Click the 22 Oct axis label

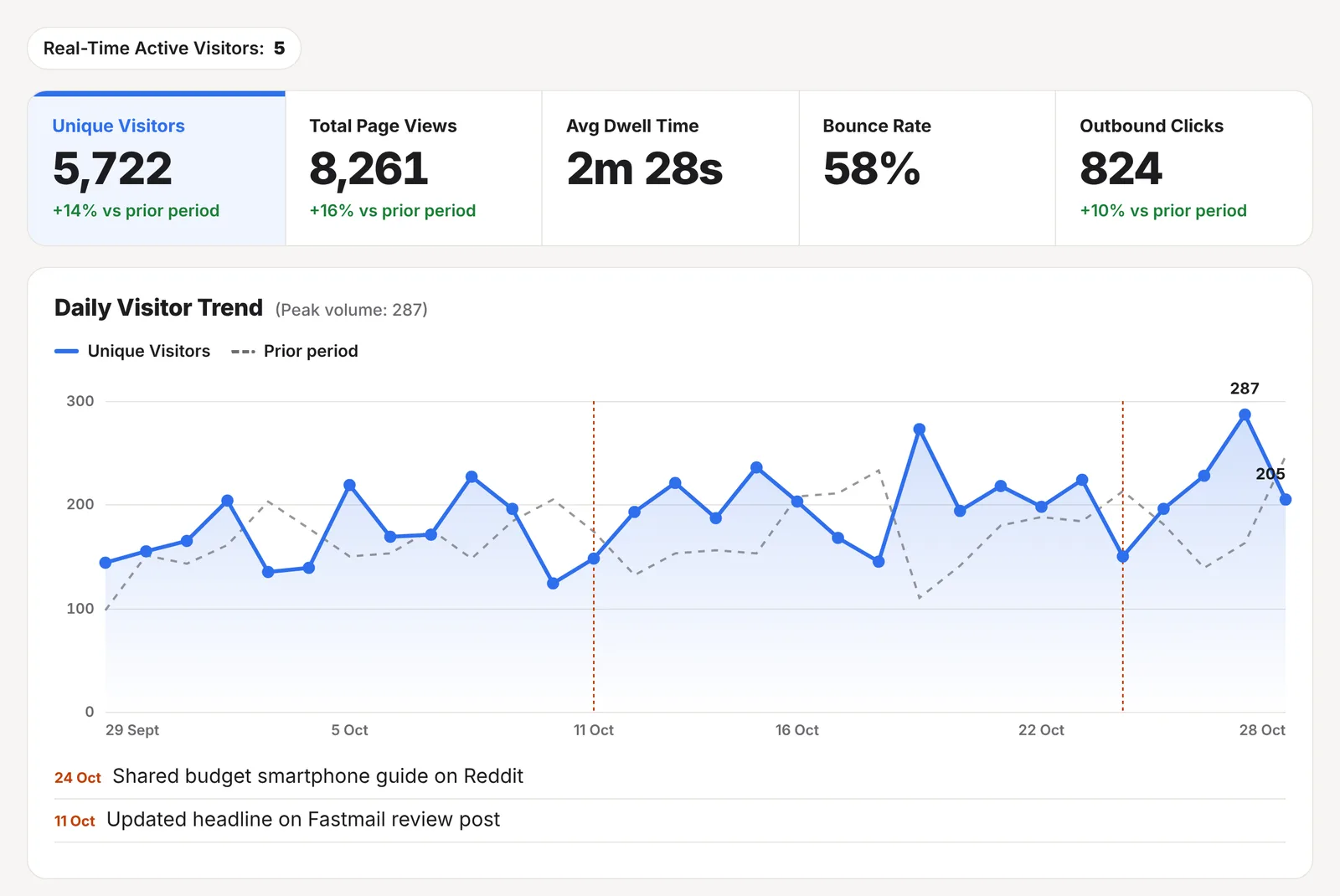(1041, 730)
